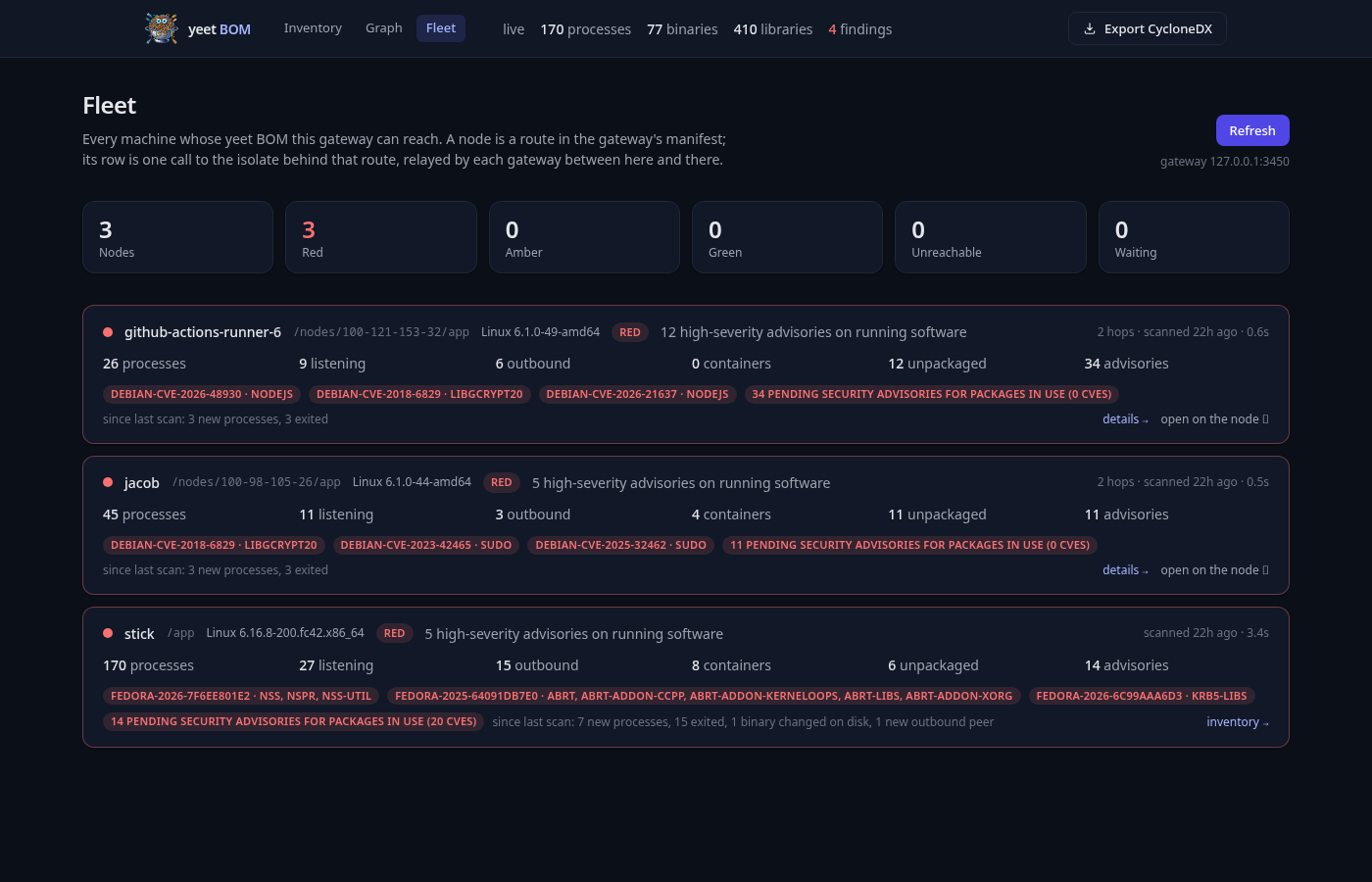Click FEDORA-2025-64091DB7E0 ABRT tag
The width and height of the screenshot is (1372, 882).
pyautogui.click(x=704, y=696)
